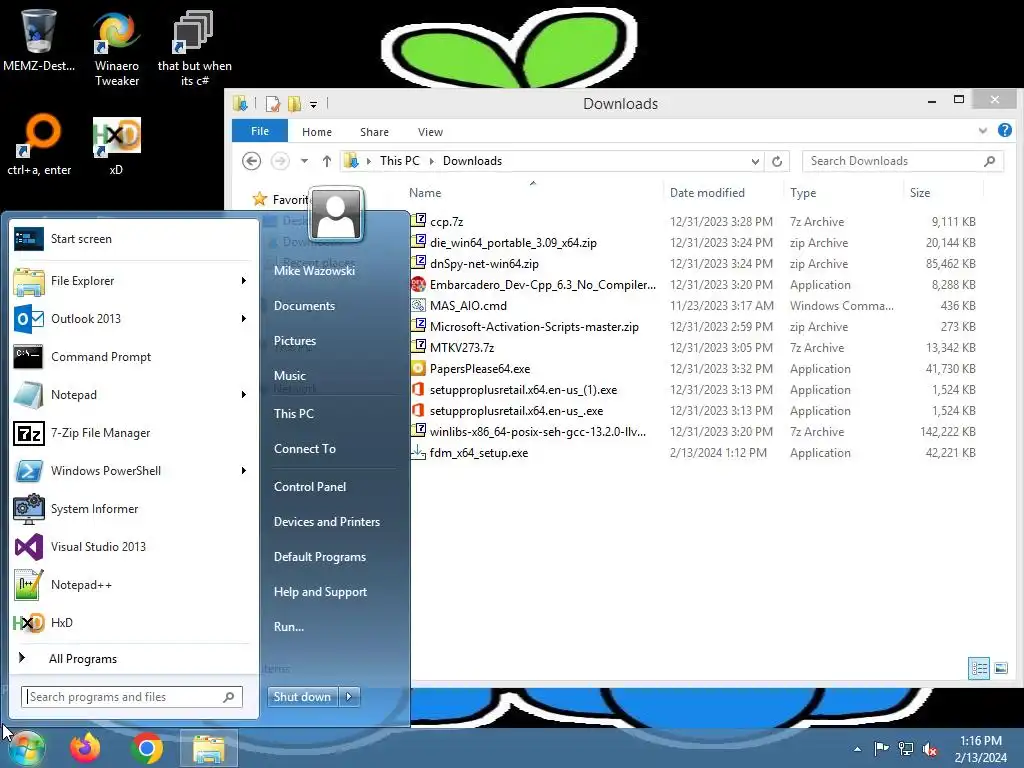1024x768 pixels.
Task: Click the MEMZ-Dest recycle bin desktop icon
Action: click(x=39, y=40)
